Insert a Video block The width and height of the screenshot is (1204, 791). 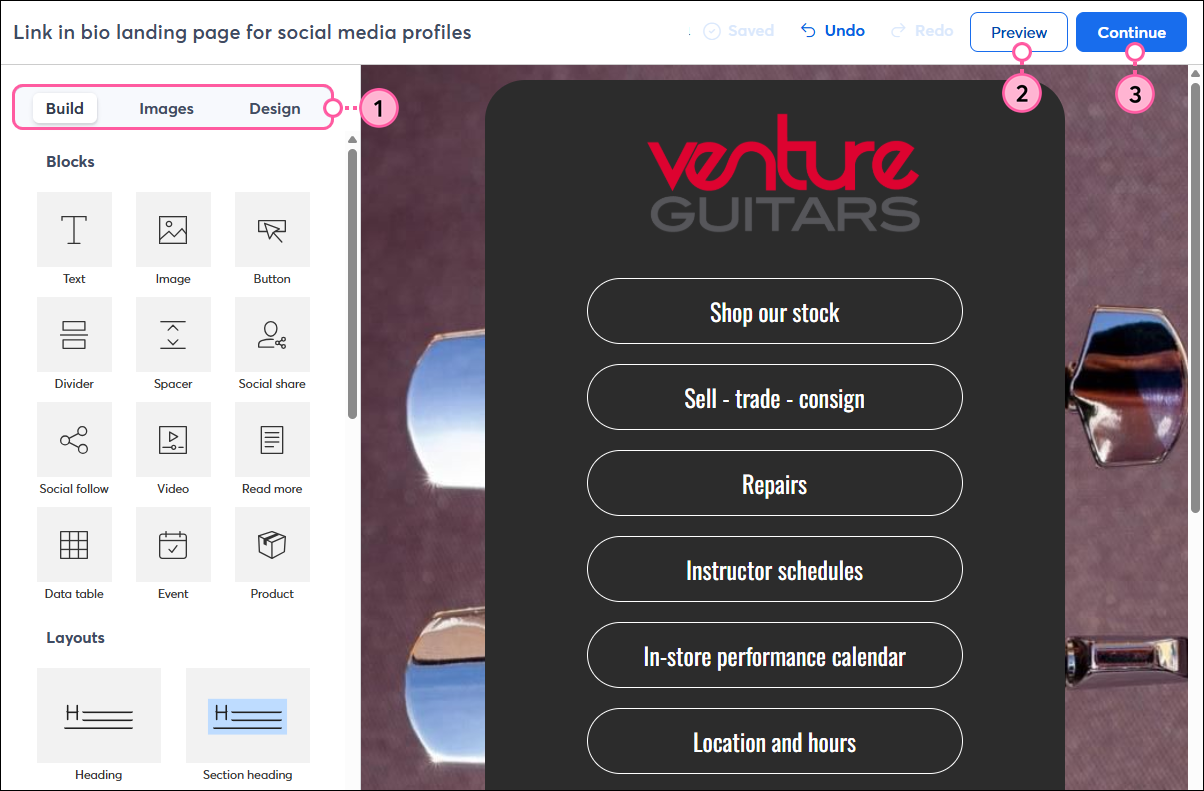click(x=173, y=439)
